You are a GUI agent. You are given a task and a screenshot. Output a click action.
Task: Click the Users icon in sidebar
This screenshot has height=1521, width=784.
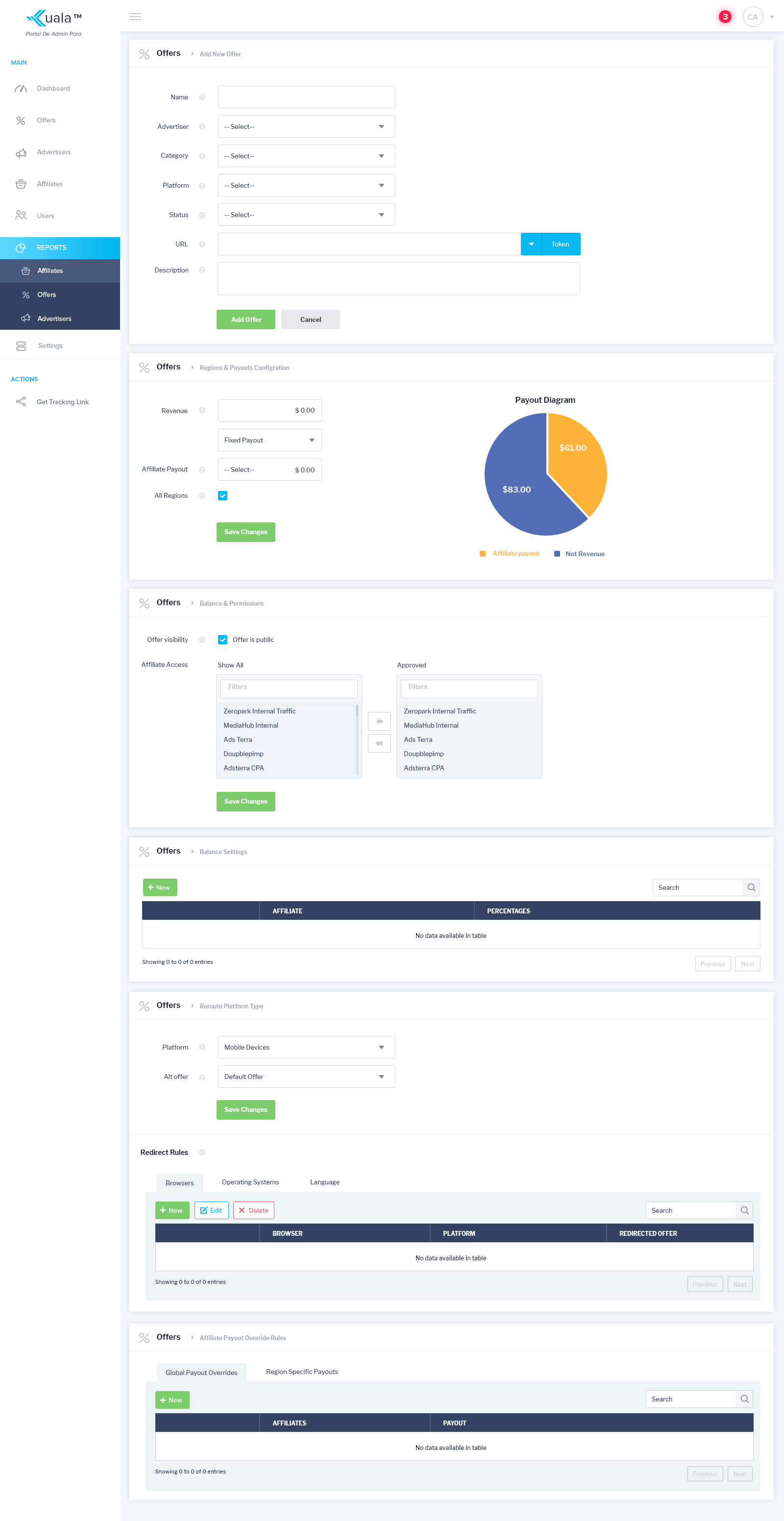point(21,216)
